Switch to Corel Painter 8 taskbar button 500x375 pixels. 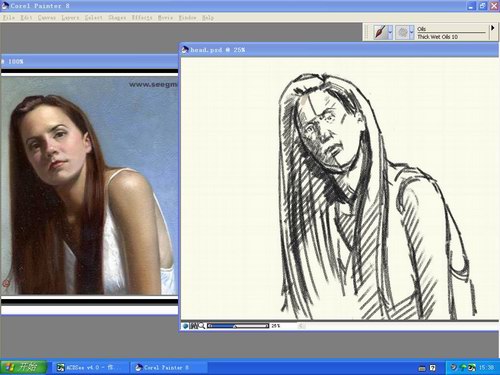[169, 367]
